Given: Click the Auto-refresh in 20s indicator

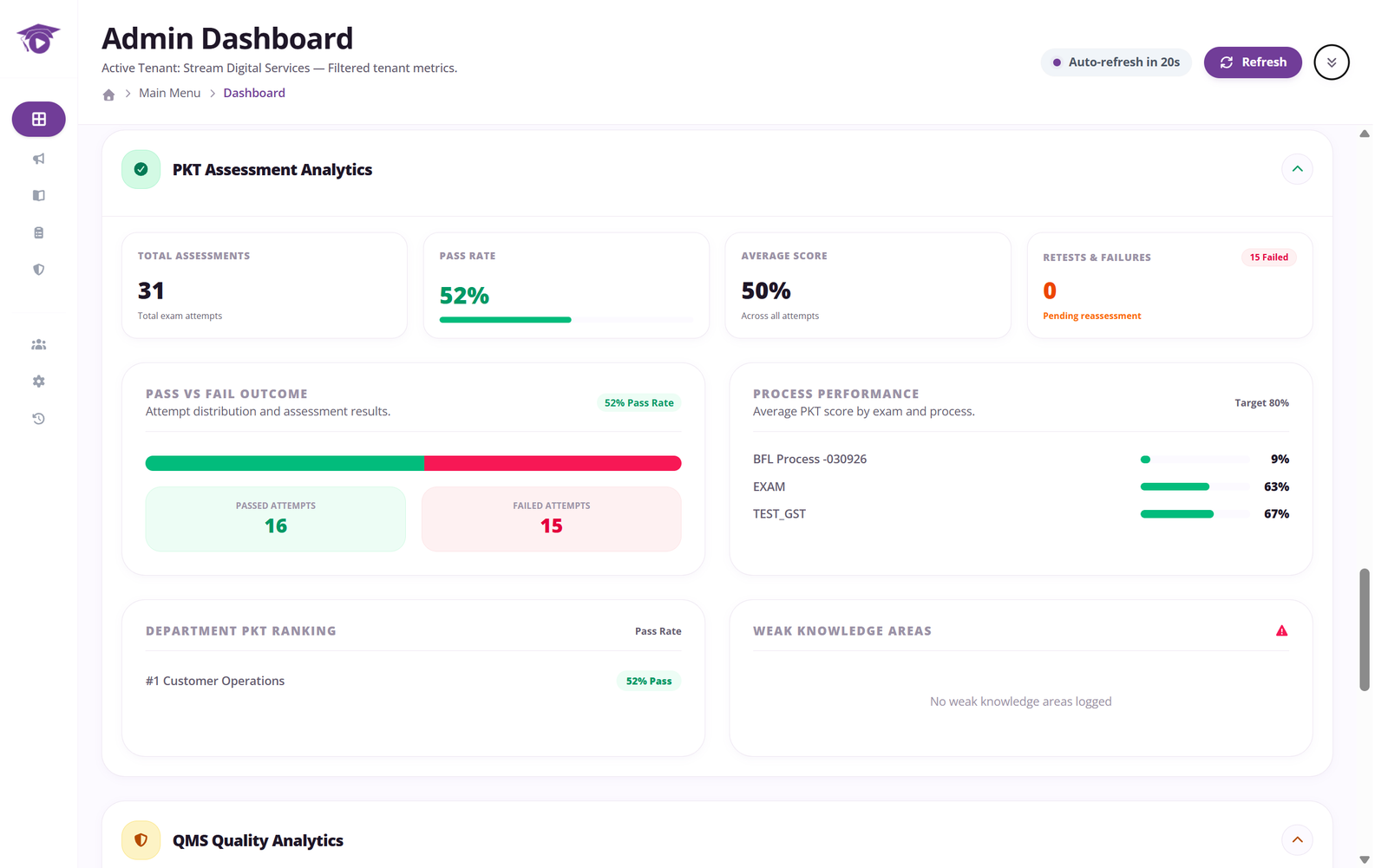Looking at the screenshot, I should click(x=1116, y=62).
